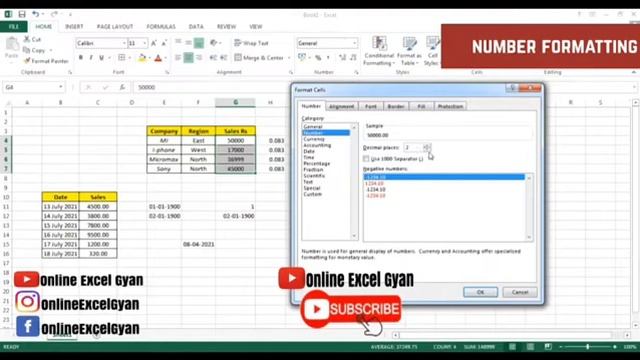Screen dimensions: 640x360
Task: Open the FILE tab
Action: click(x=14, y=27)
